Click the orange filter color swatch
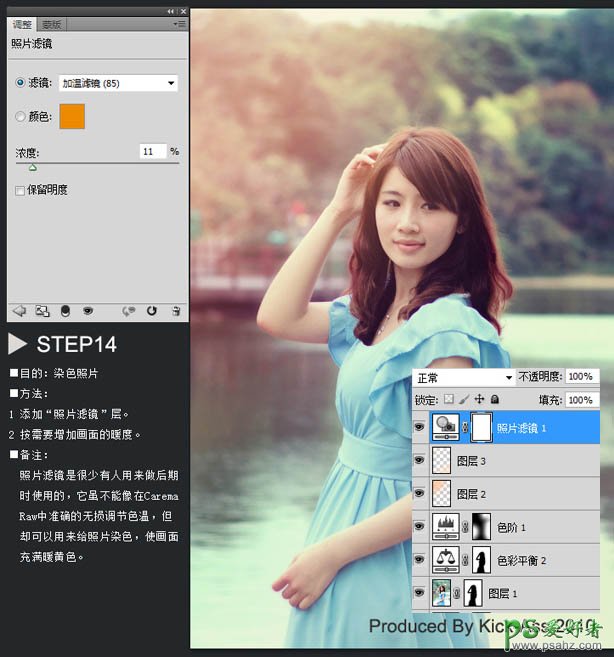Viewport: 614px width, 657px height. click(x=72, y=116)
